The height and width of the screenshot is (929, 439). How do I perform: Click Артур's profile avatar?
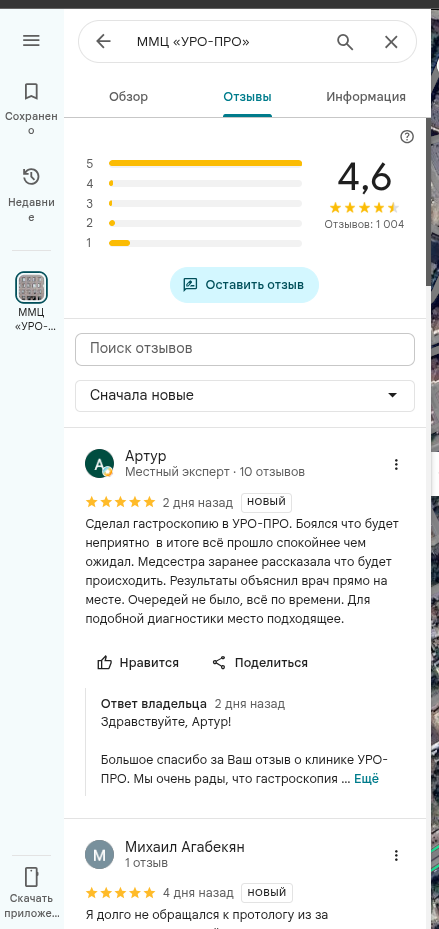[x=100, y=463]
